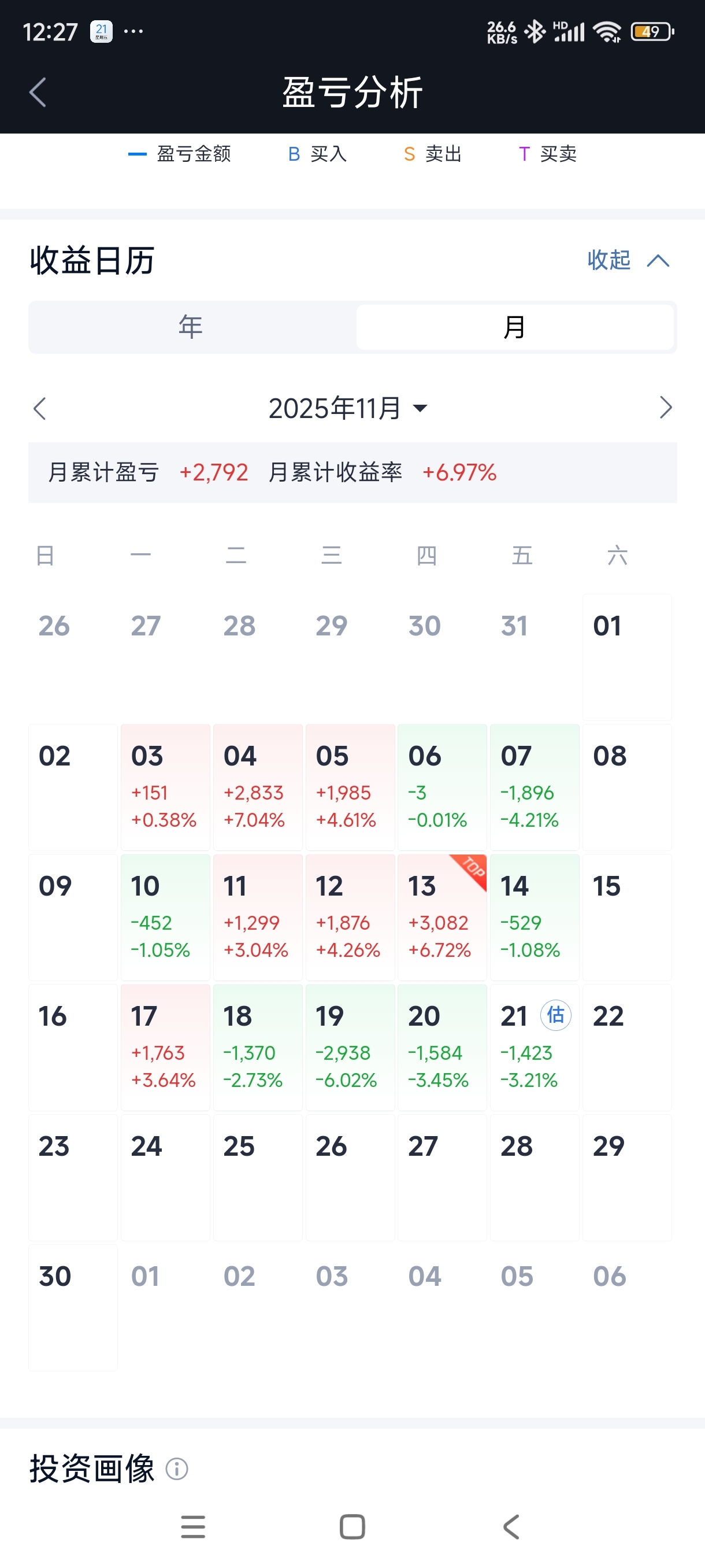705x1568 pixels.
Task: Open Android recent apps menu button
Action: [x=193, y=1526]
